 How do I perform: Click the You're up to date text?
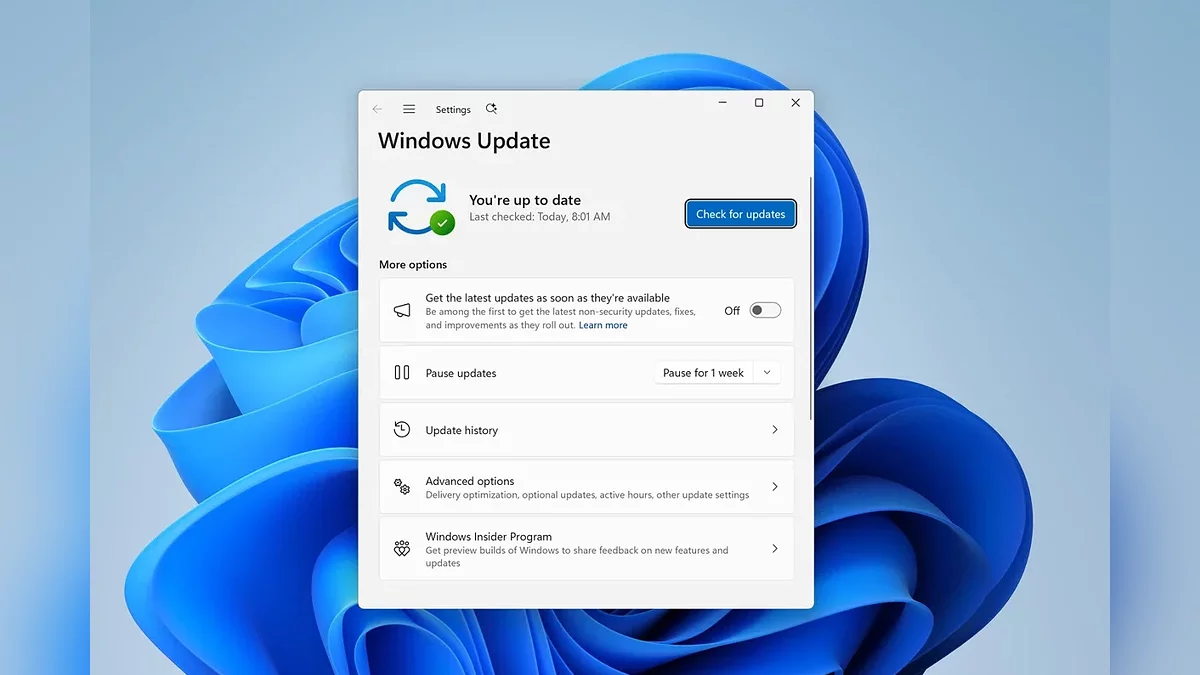[525, 200]
